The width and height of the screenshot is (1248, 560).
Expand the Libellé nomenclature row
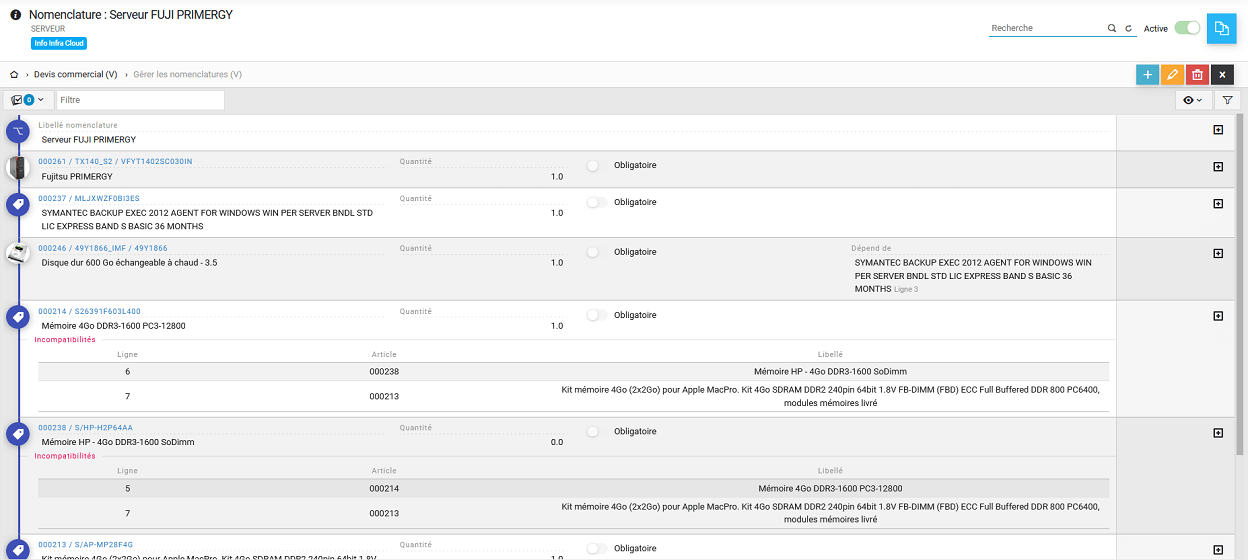click(1218, 130)
